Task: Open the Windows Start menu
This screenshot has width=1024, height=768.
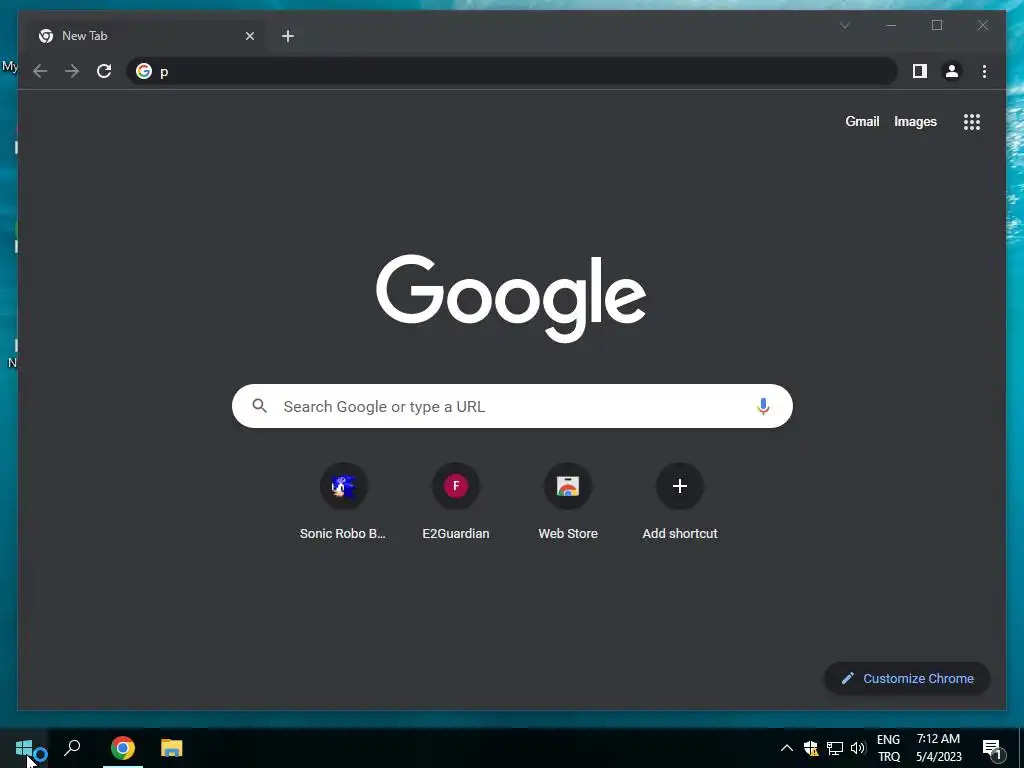Action: pos(24,748)
